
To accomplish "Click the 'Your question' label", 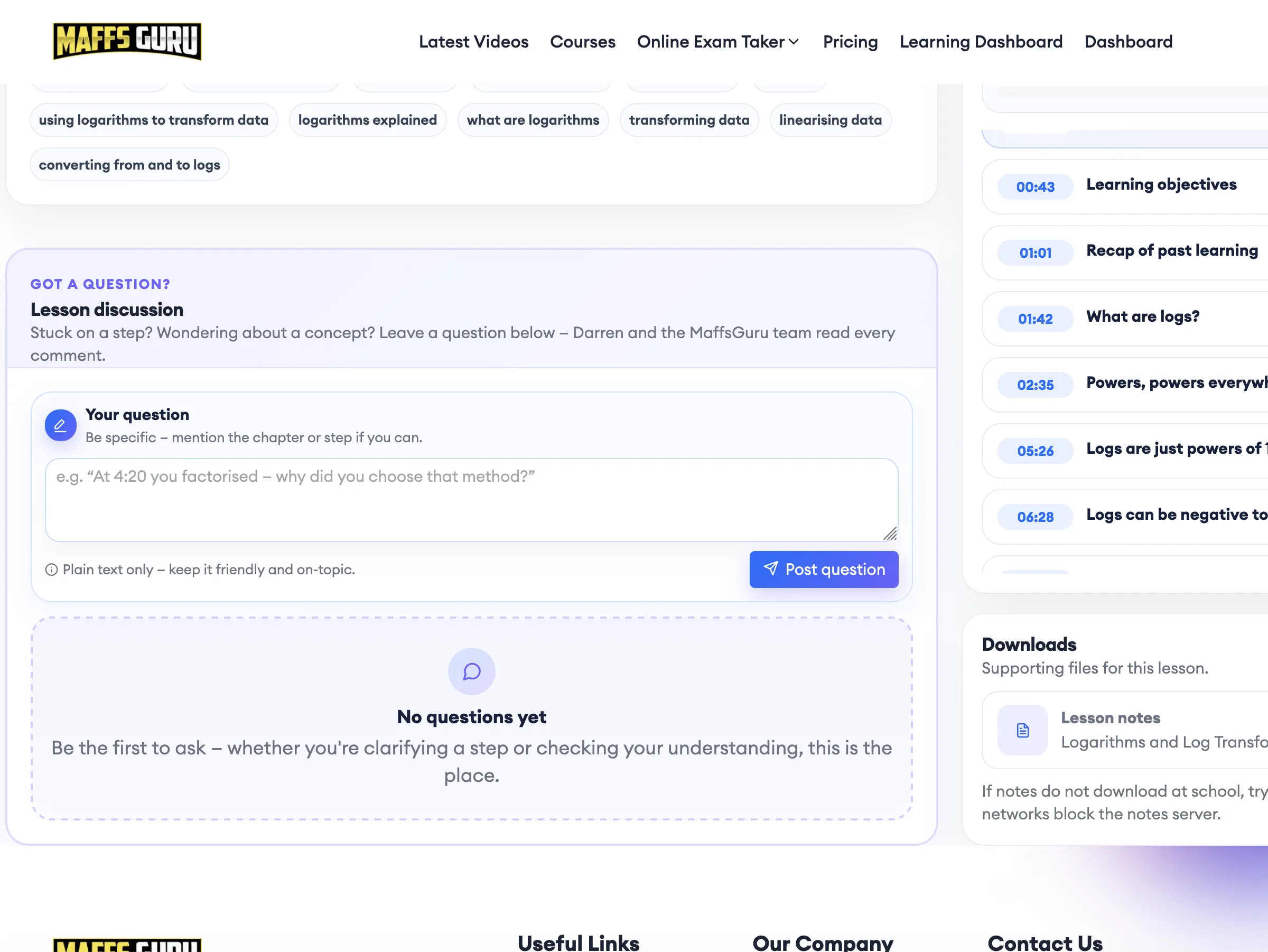I will click(x=137, y=414).
